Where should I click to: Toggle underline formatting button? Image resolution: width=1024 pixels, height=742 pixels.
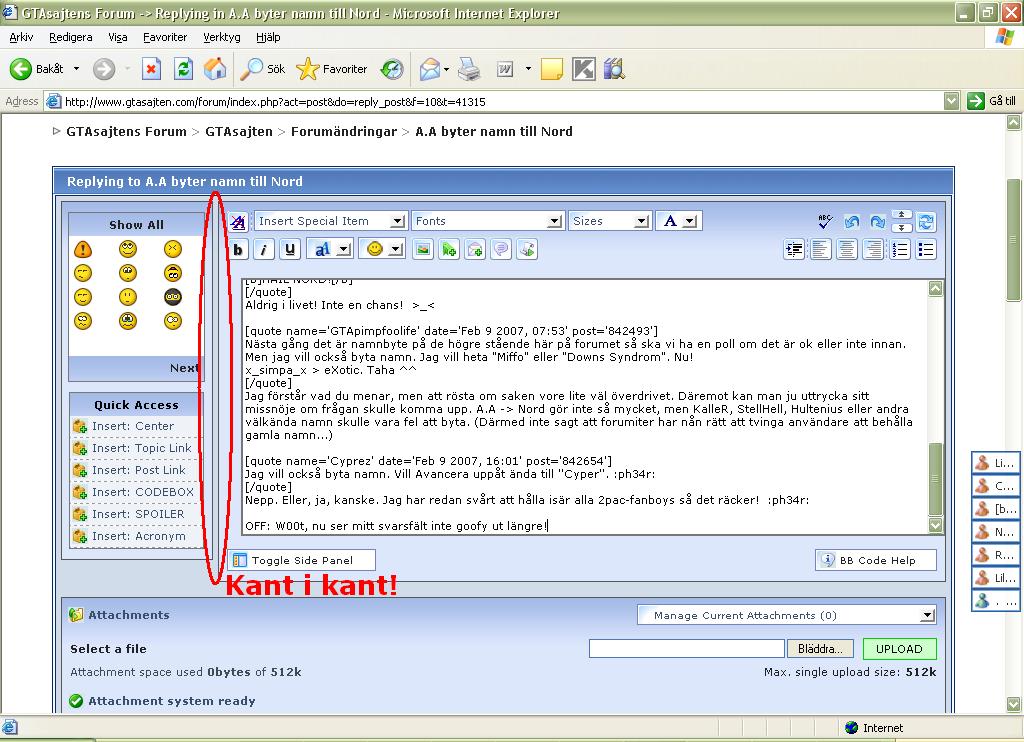point(290,250)
